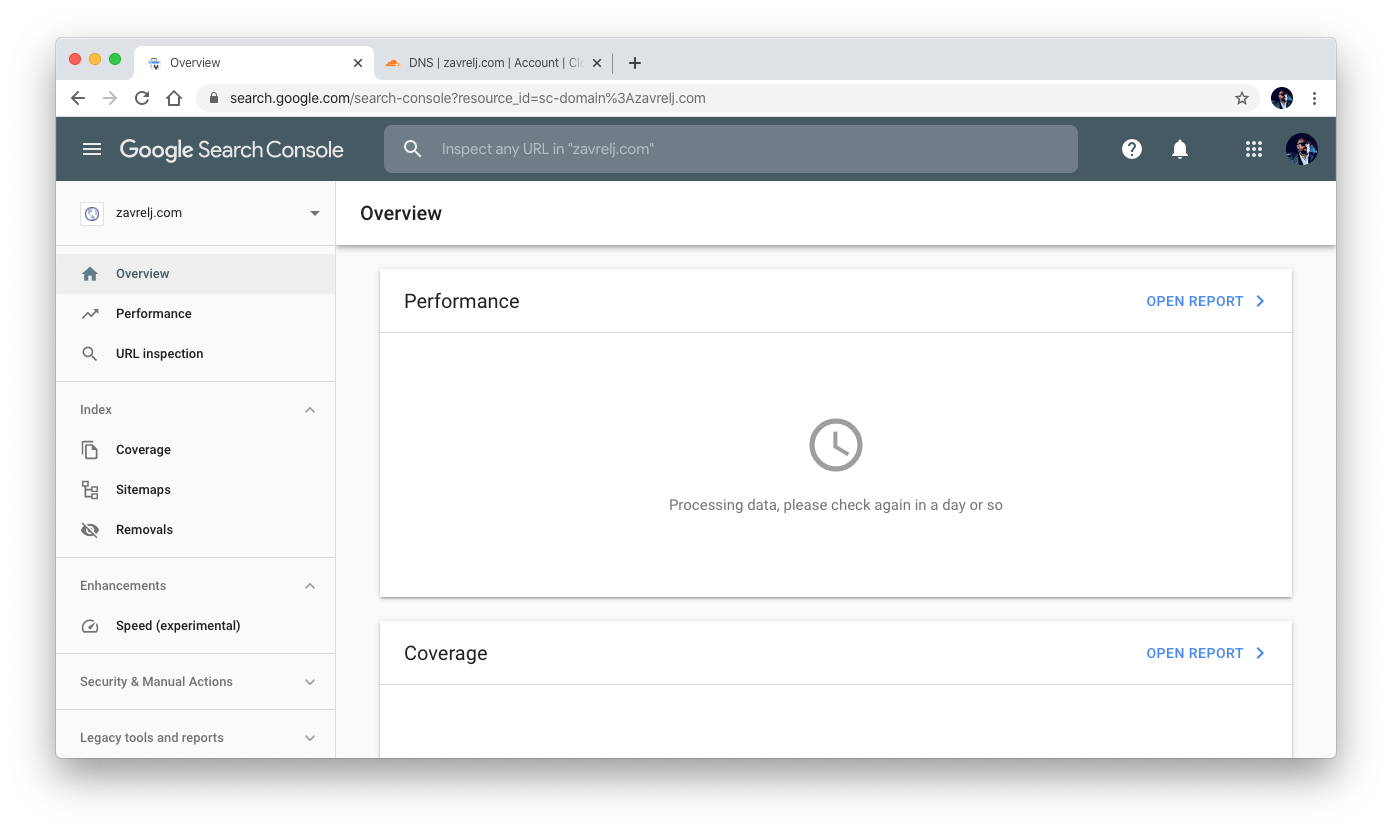Close the Overview tab
The image size is (1392, 832).
(x=358, y=63)
